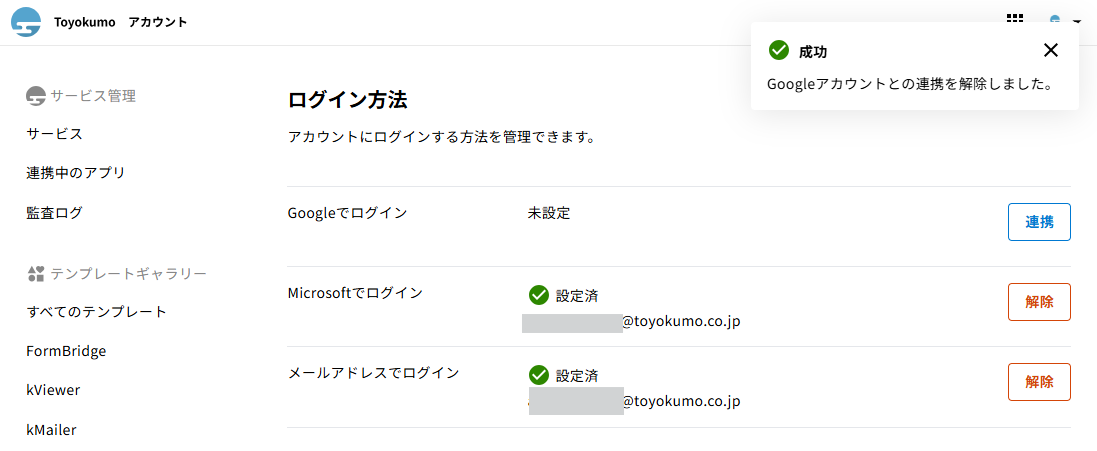
Task: Go to 連携中のアプリ
Action: point(76,173)
